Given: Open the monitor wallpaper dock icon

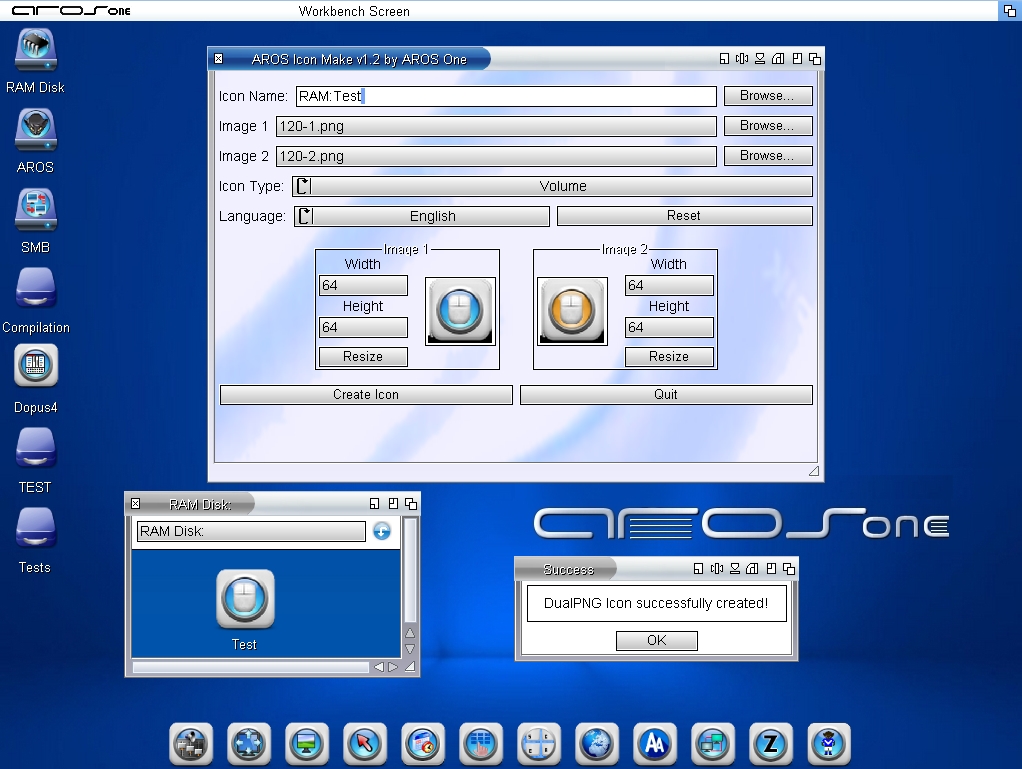Looking at the screenshot, I should (307, 744).
